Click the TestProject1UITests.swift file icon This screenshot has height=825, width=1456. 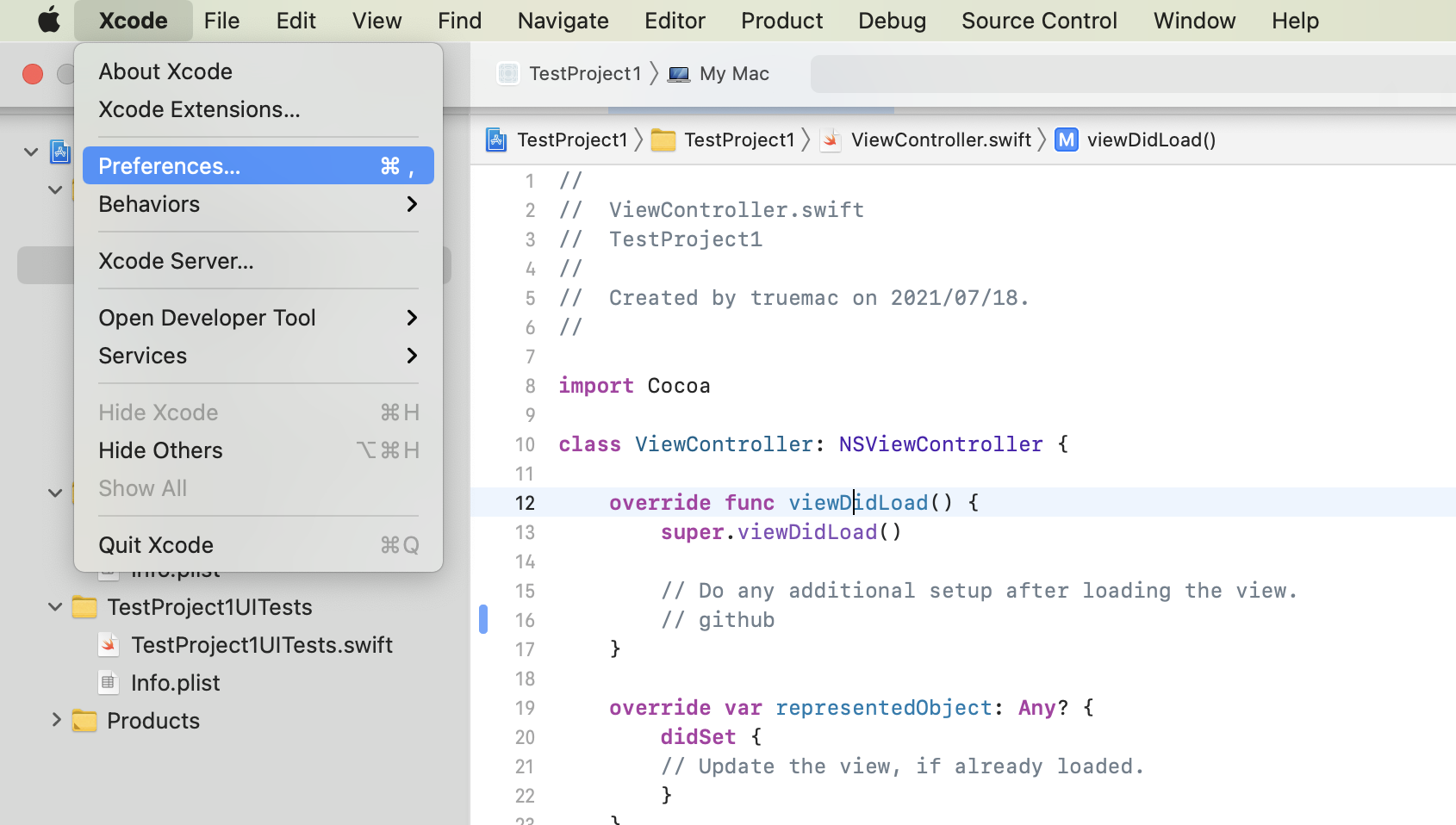point(109,645)
